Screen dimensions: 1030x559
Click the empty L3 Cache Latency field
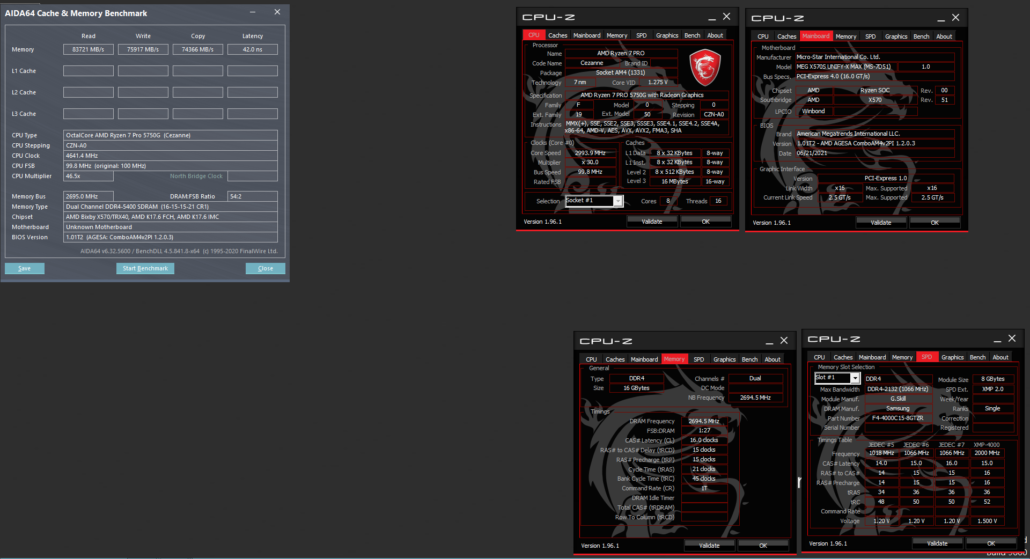pyautogui.click(x=252, y=114)
